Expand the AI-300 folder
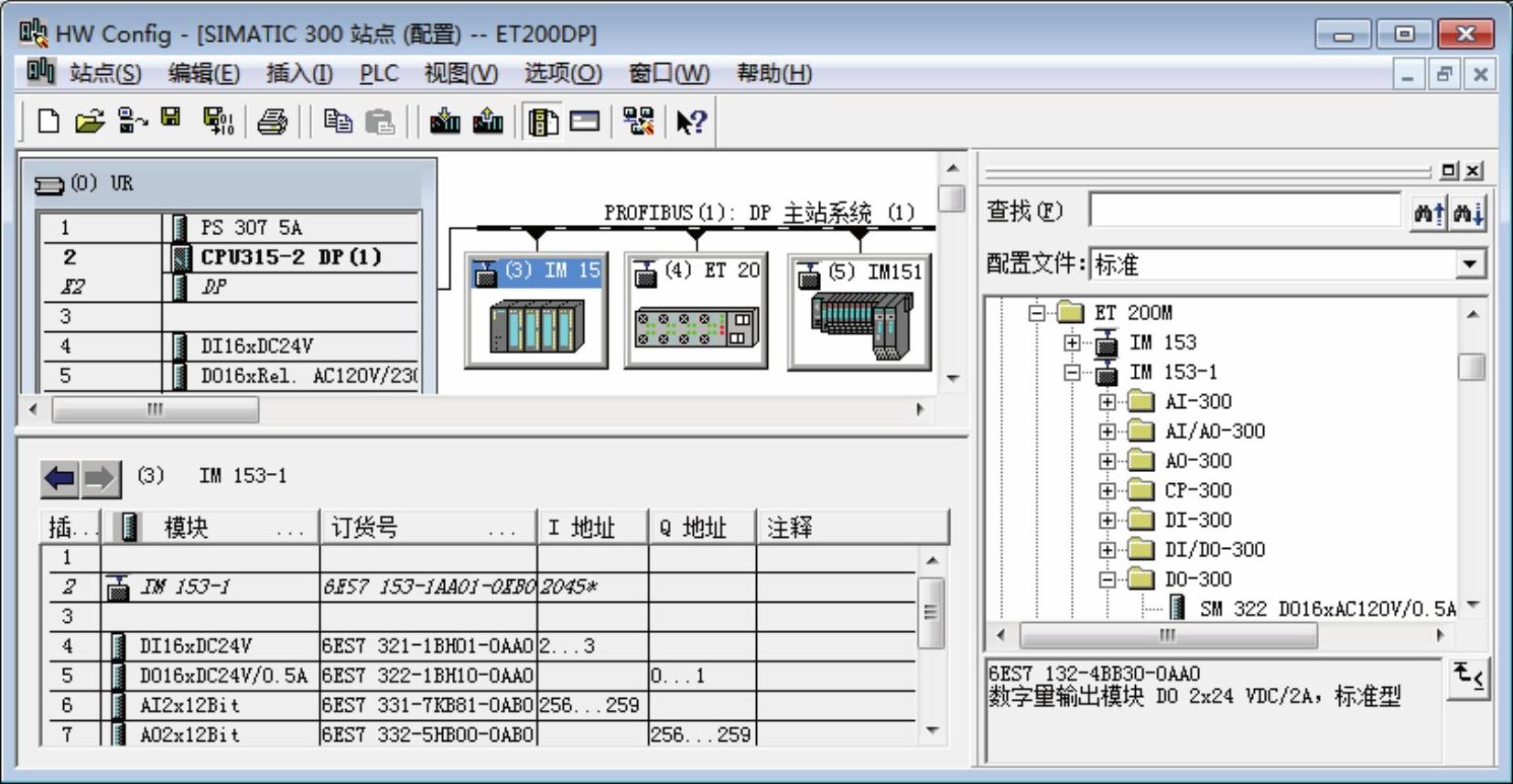Screen dimensions: 1513x784 point(1108,402)
